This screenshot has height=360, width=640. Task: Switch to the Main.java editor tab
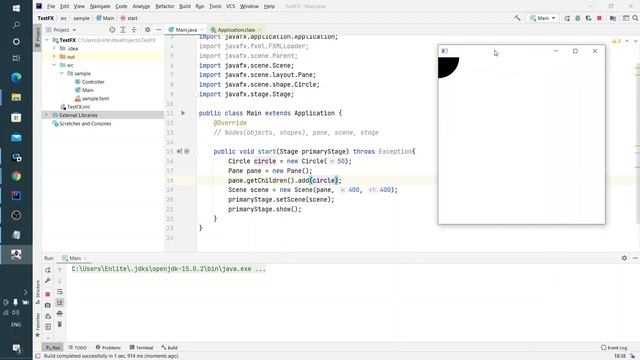click(x=186, y=30)
